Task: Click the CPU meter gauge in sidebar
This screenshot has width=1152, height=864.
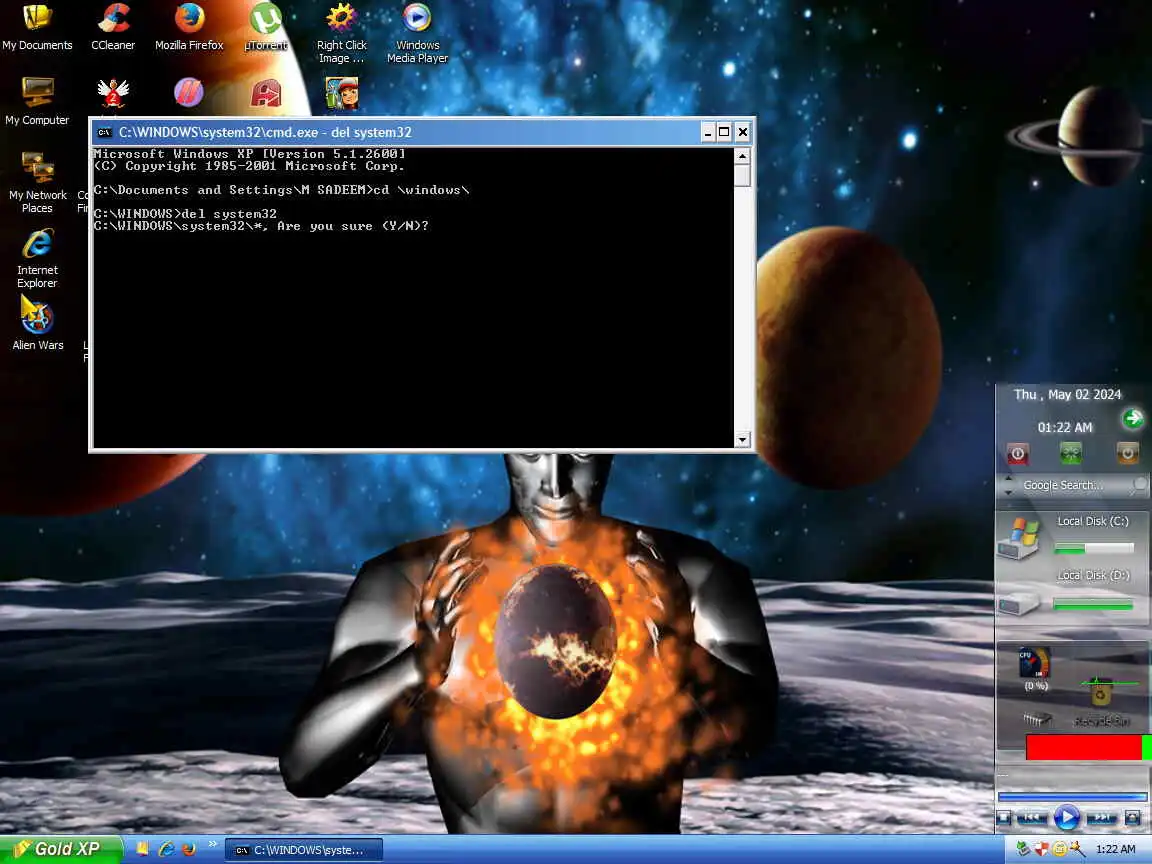Action: pyautogui.click(x=1034, y=663)
